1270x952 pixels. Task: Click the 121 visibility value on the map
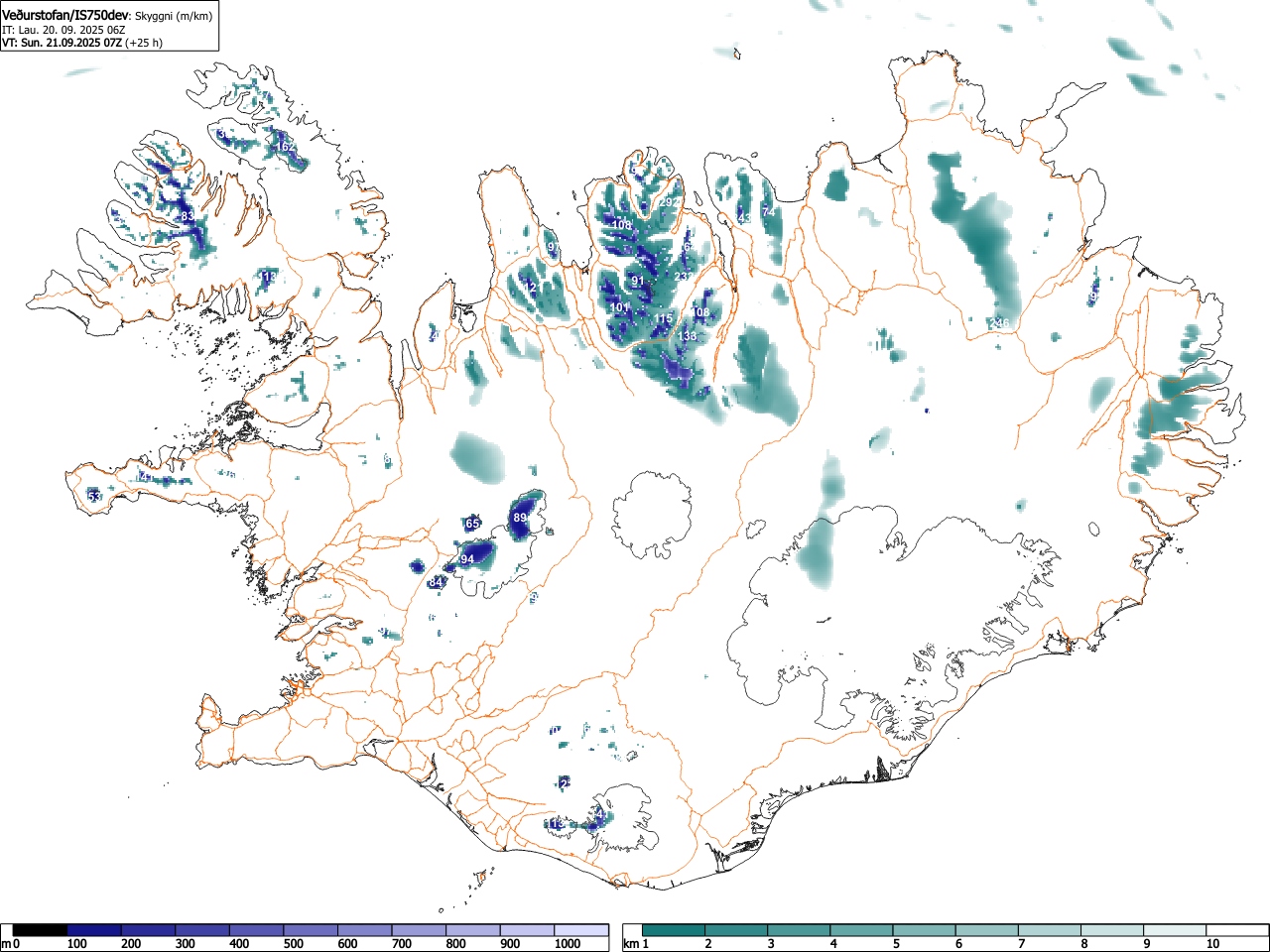point(532,288)
